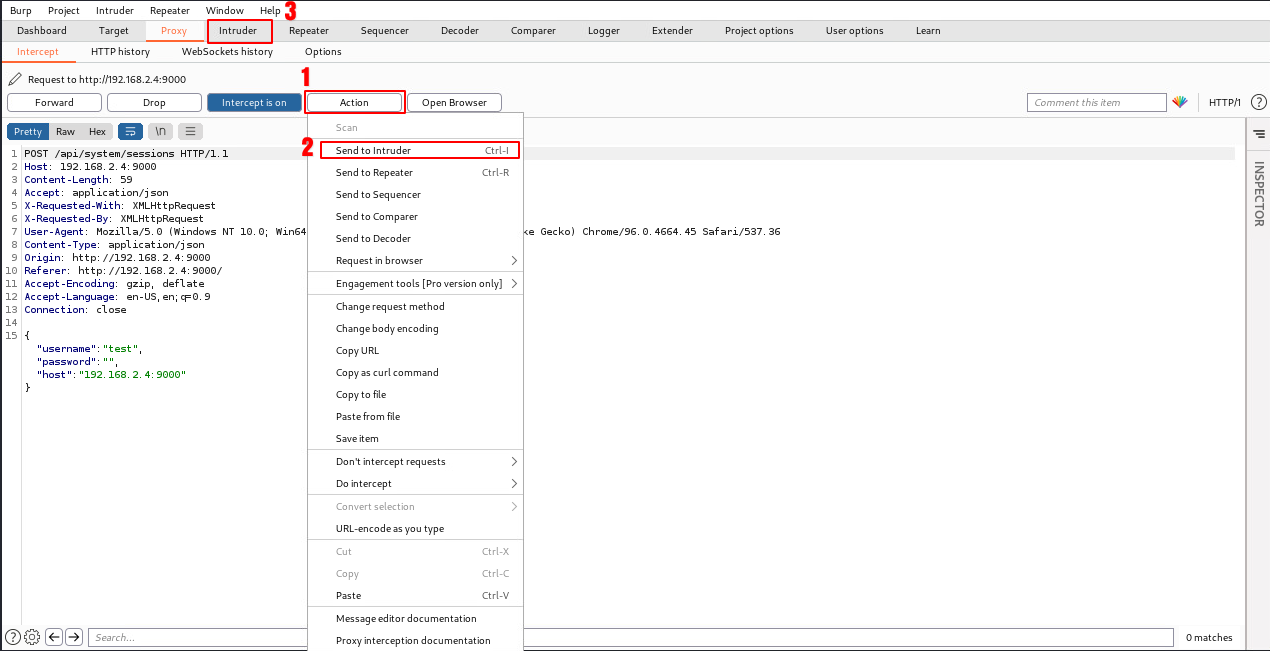This screenshot has height=651, width=1270.
Task: Switch to the Repeater tab
Action: (309, 31)
